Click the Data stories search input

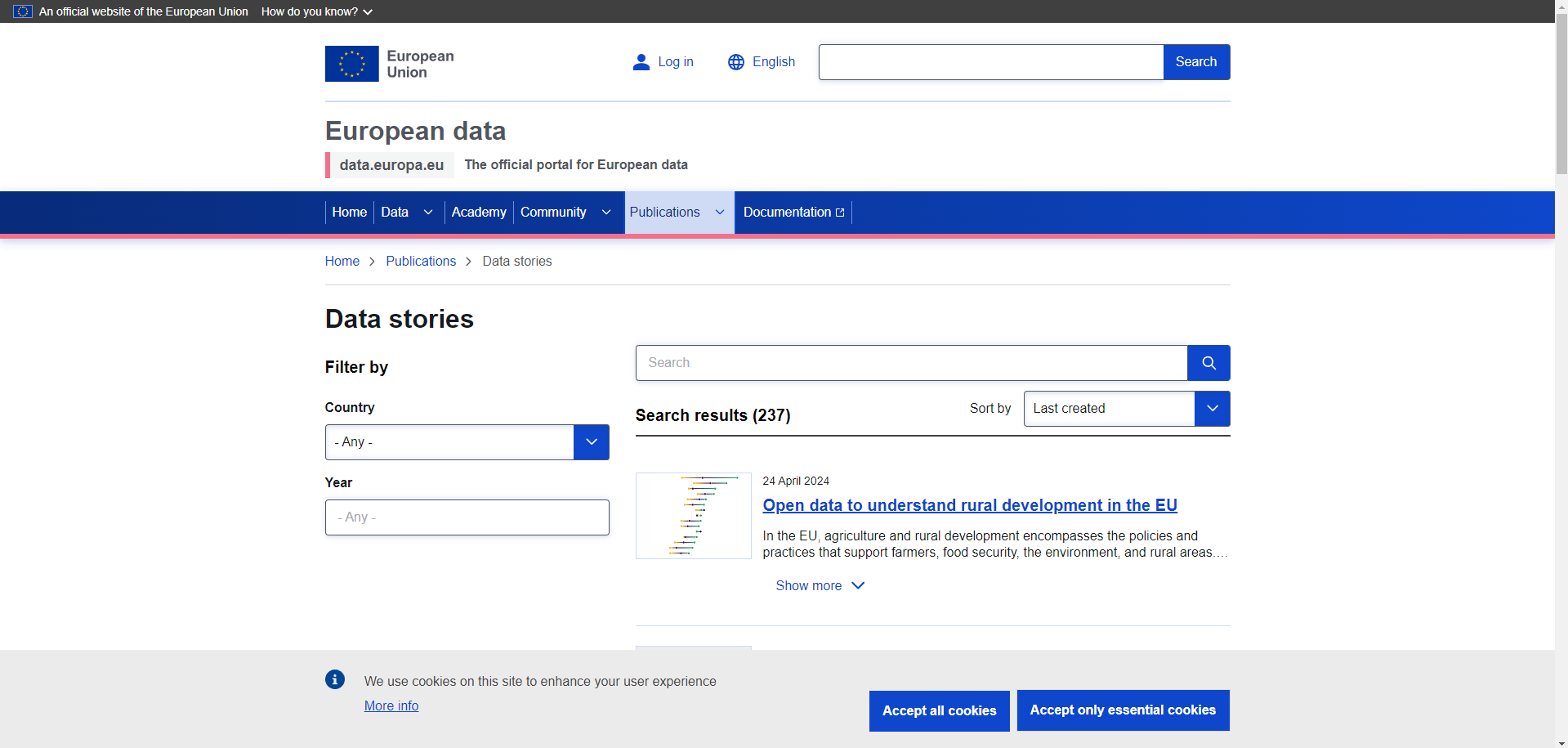912,363
